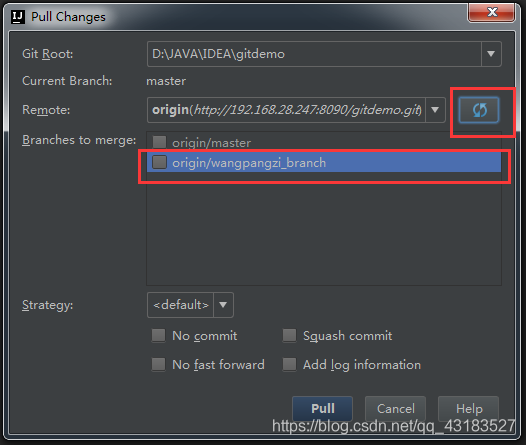
Task: Select the origin/wangpangzi_branch row text
Action: tap(249, 163)
